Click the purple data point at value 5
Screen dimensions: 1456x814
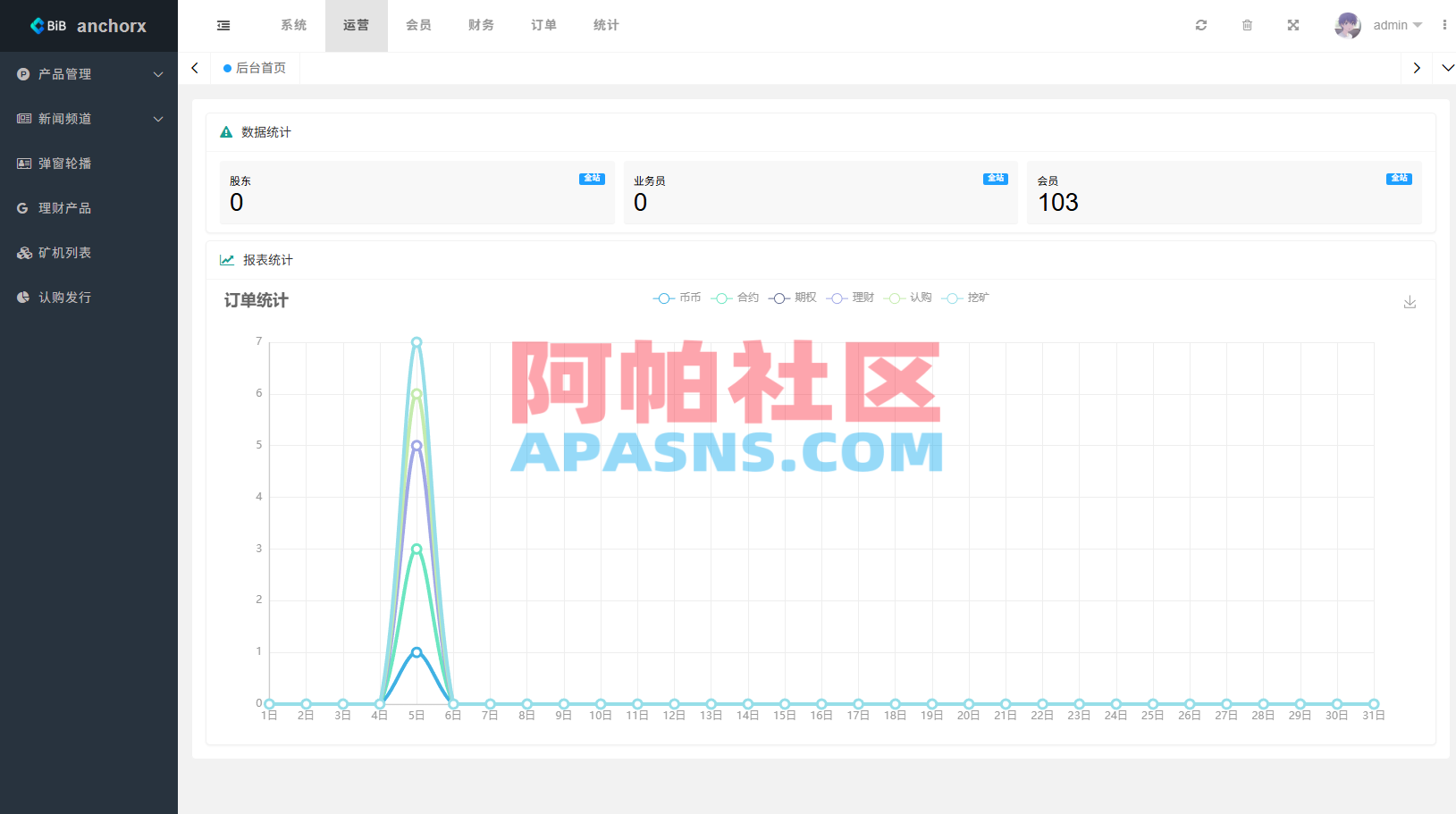click(x=417, y=445)
